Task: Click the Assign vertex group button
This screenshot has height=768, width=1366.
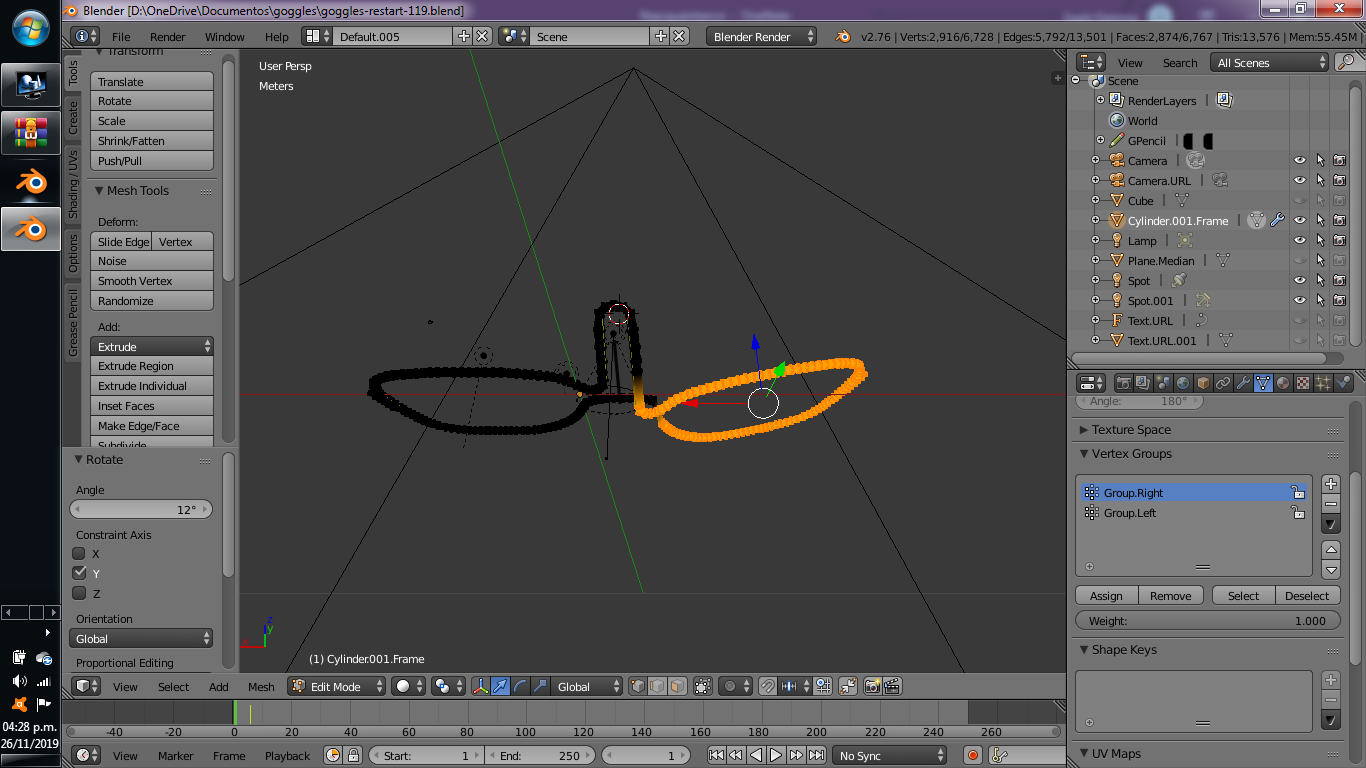Action: (1106, 595)
